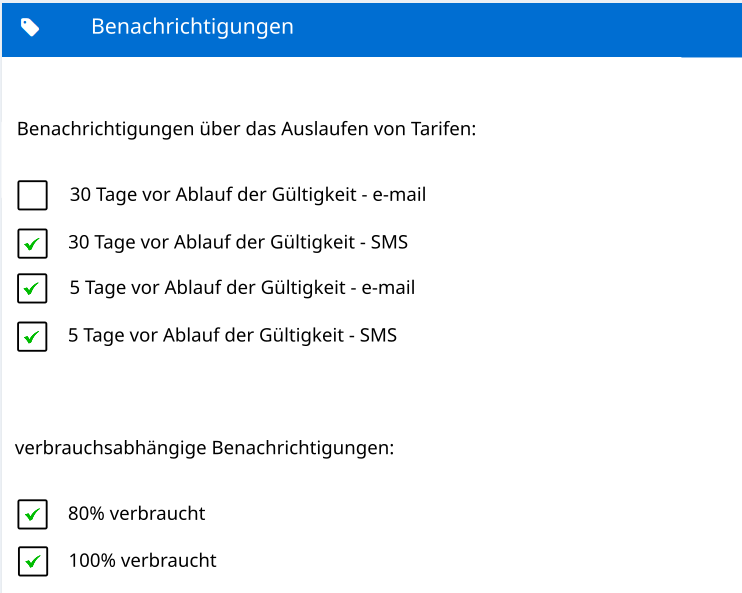Uncheck the 30 Tage SMS checkbox
The height and width of the screenshot is (593, 742).
33,243
